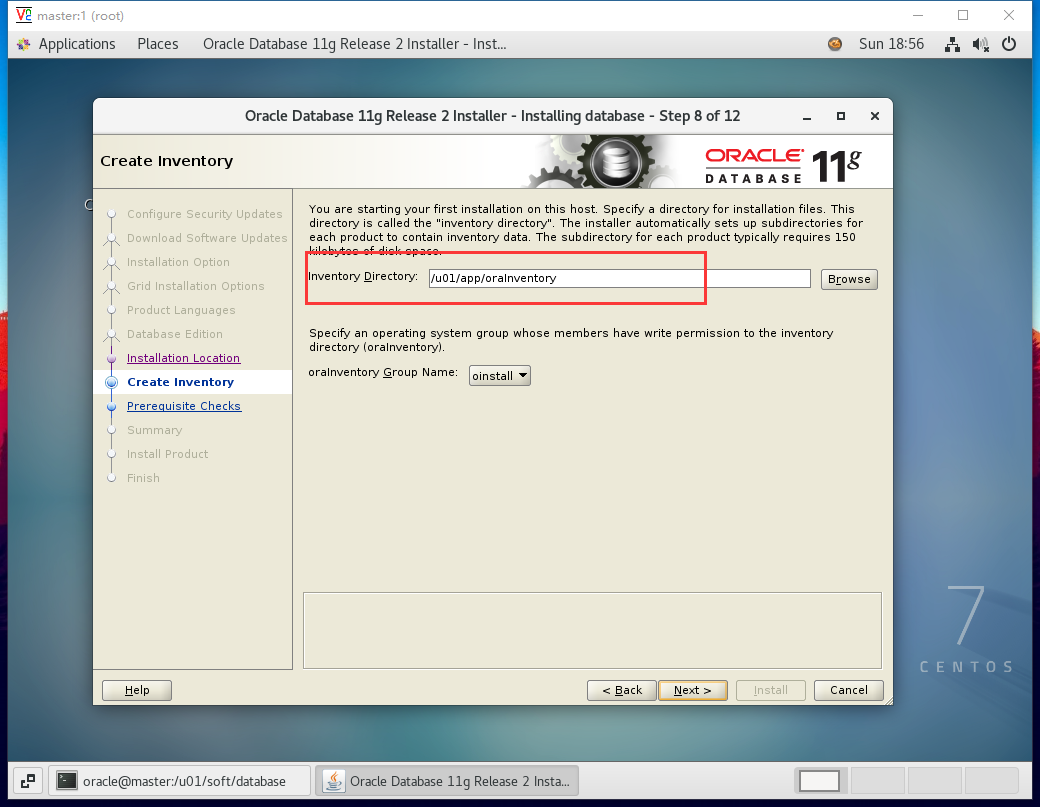
Task: Go to Prerequisite Checks step
Action: 184,406
